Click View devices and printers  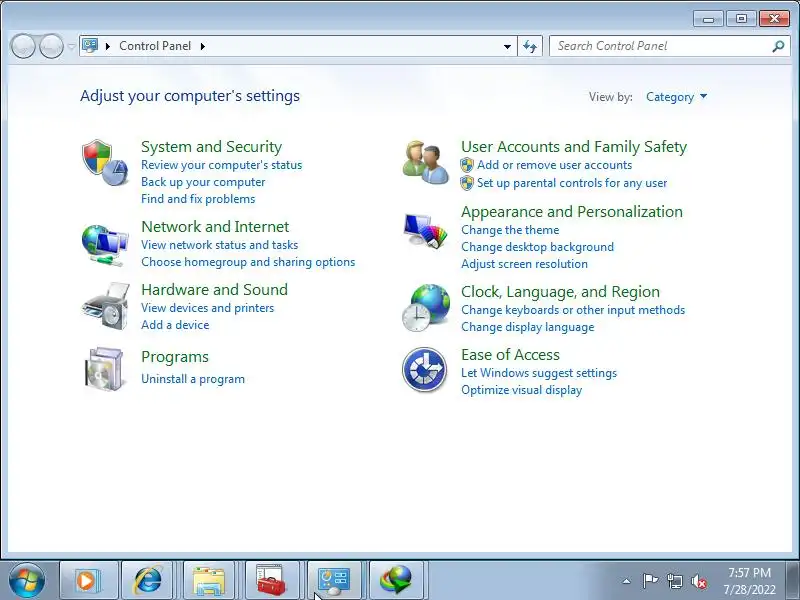click(208, 308)
